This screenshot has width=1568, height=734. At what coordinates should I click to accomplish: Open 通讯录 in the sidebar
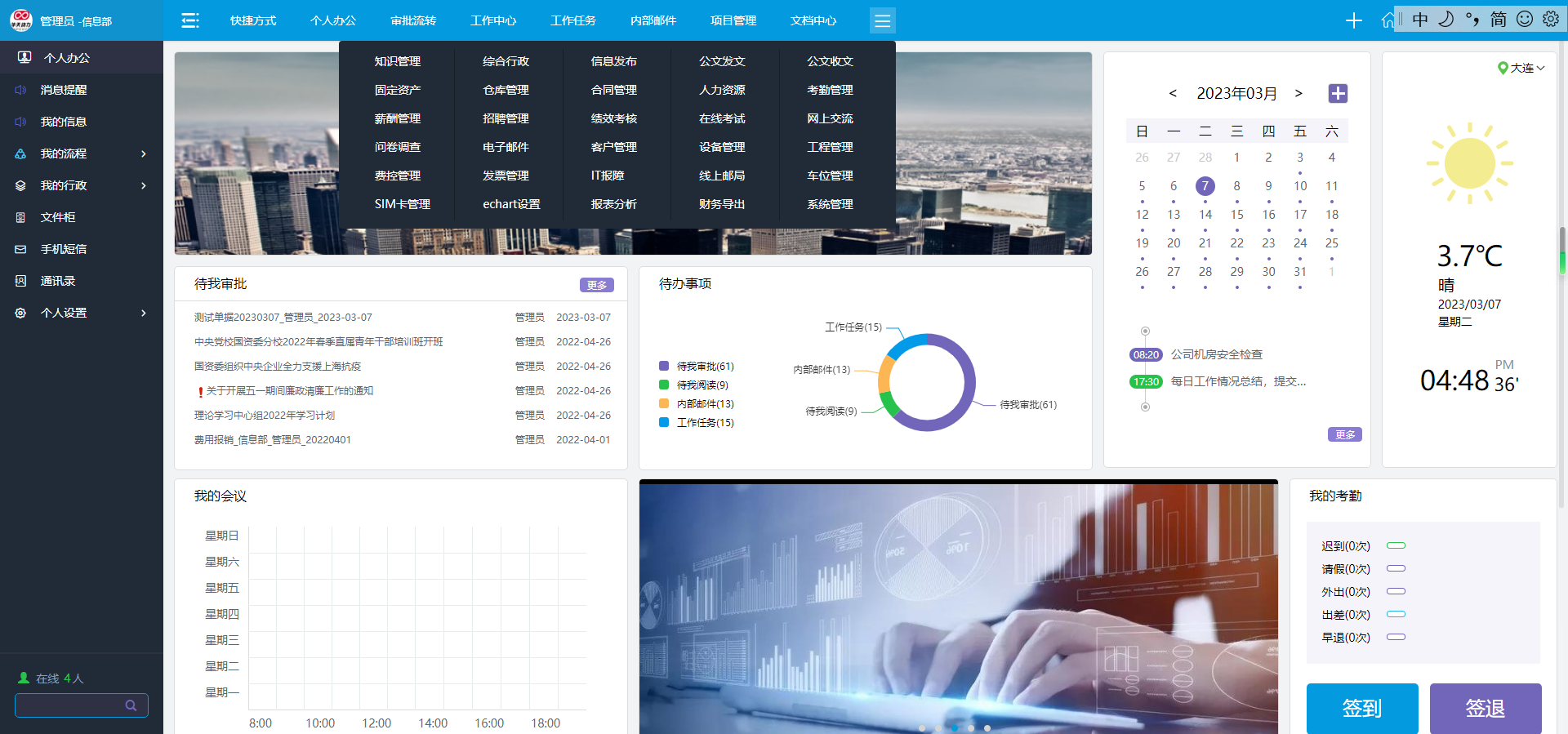tap(58, 281)
